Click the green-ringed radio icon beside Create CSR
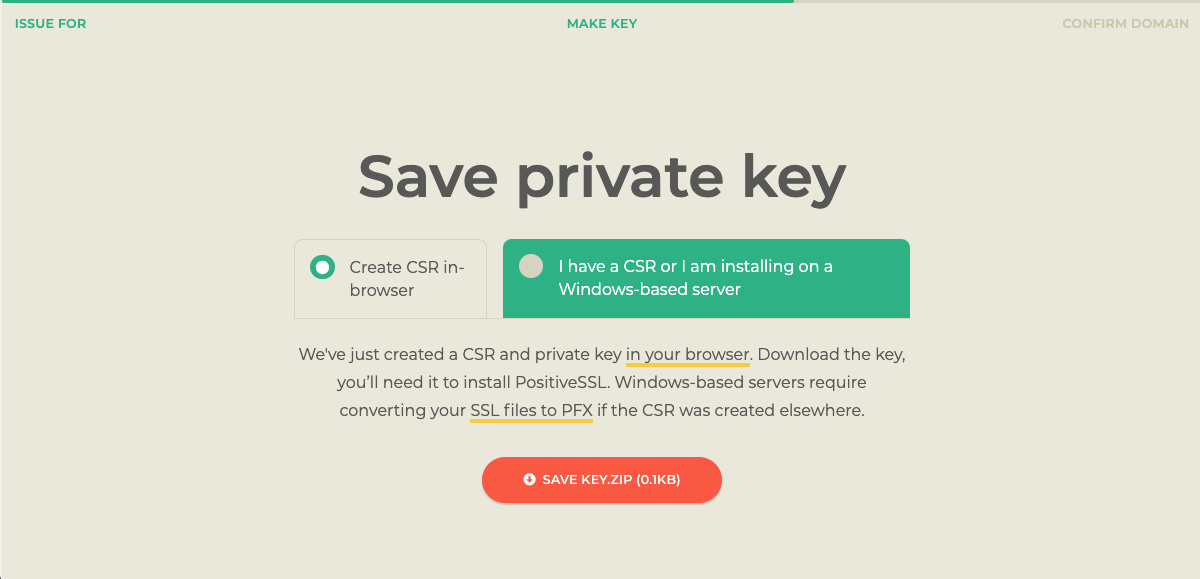The height and width of the screenshot is (579, 1200). tap(321, 266)
